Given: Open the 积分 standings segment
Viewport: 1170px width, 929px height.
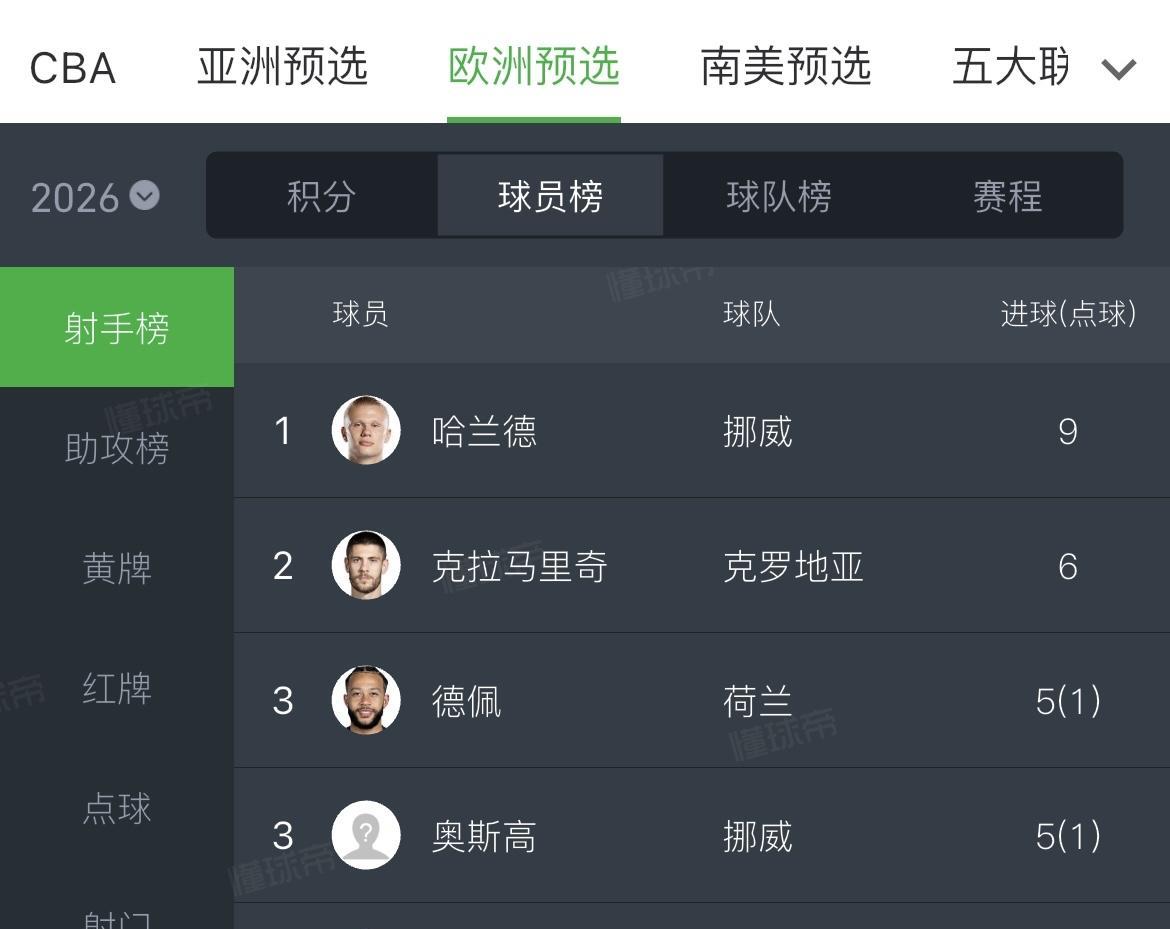Looking at the screenshot, I should 321,196.
